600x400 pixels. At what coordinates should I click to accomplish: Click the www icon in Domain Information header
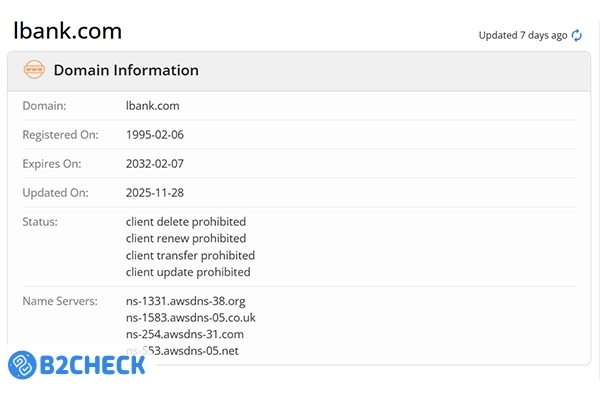click(34, 71)
